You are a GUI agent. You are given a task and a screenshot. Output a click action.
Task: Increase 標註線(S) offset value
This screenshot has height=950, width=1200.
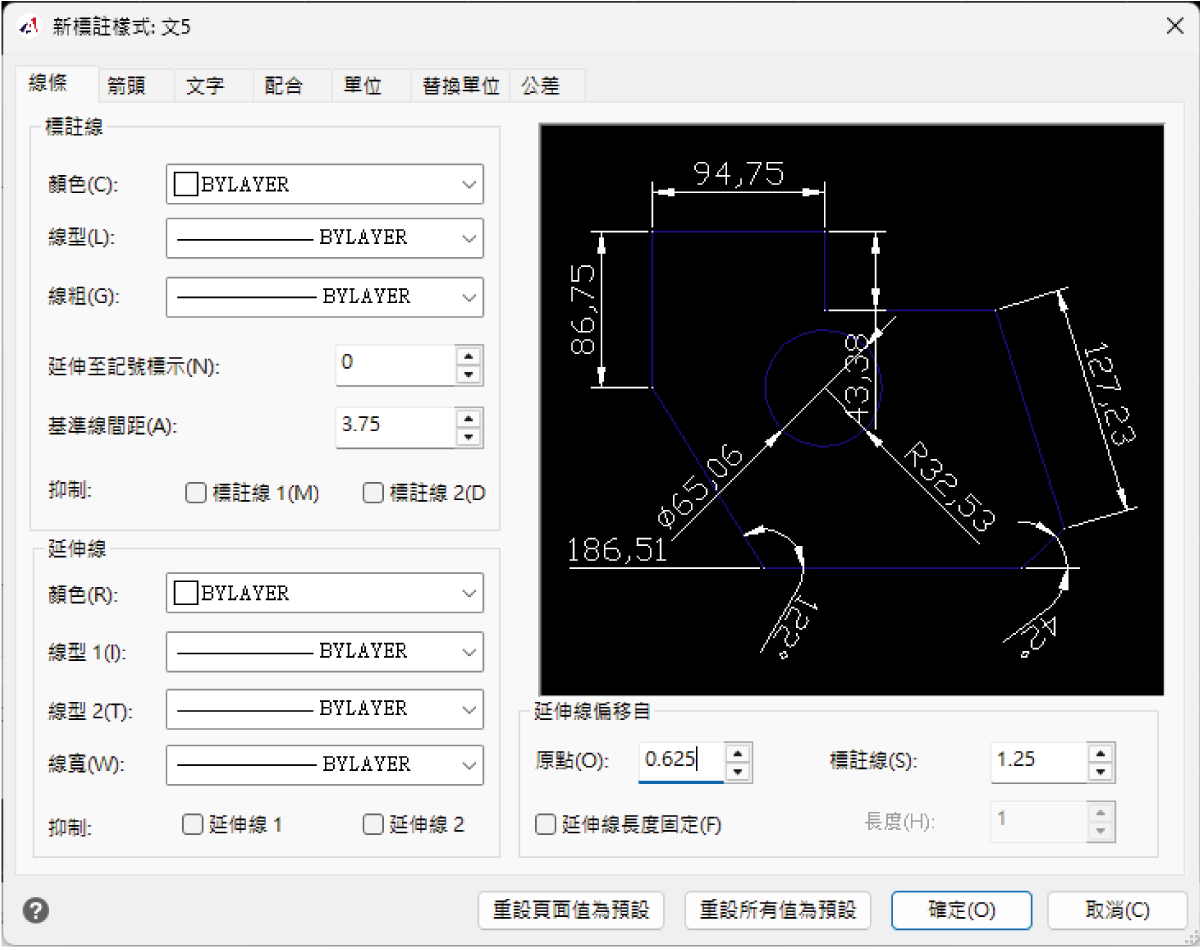click(x=1101, y=752)
